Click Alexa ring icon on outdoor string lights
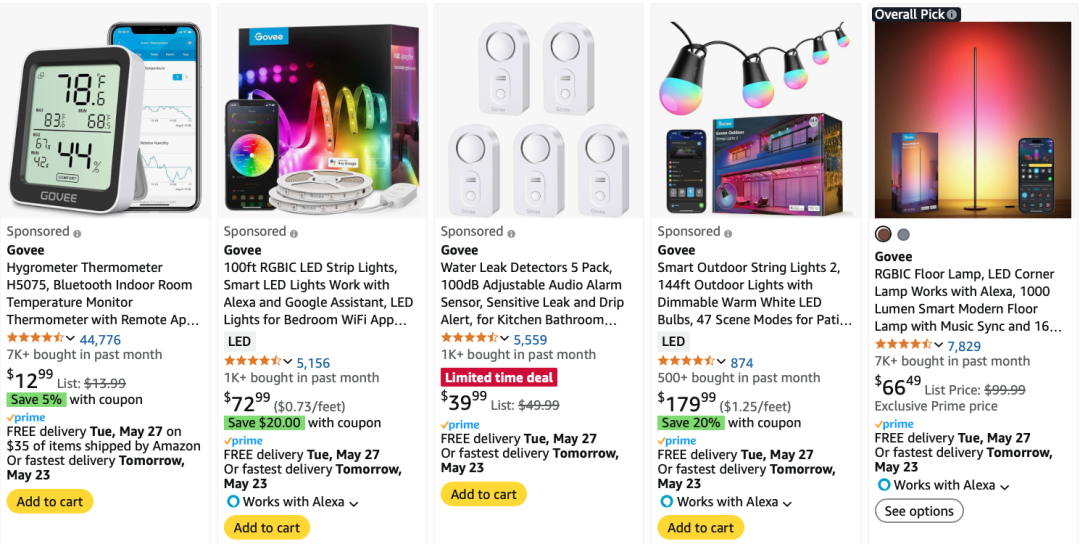This screenshot has width=1080, height=544. tap(666, 502)
